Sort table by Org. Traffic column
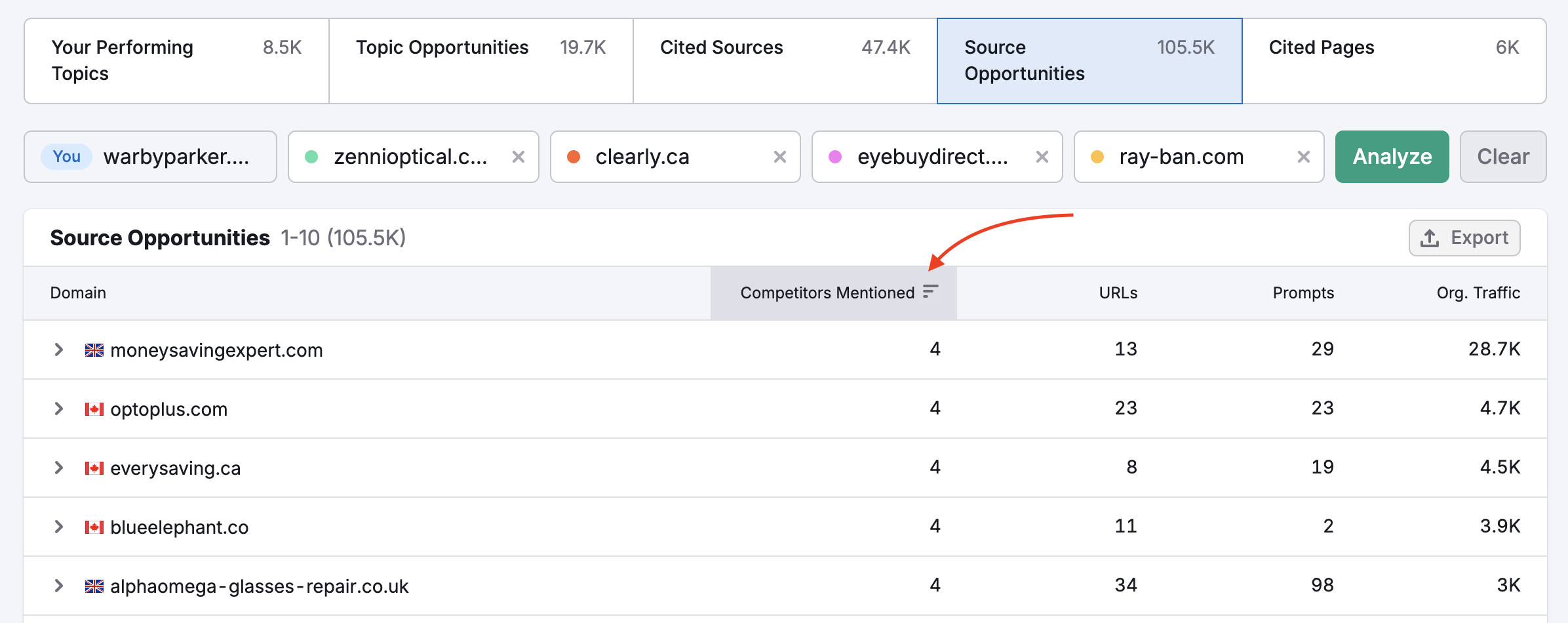Viewport: 1568px width, 623px height. point(1478,292)
